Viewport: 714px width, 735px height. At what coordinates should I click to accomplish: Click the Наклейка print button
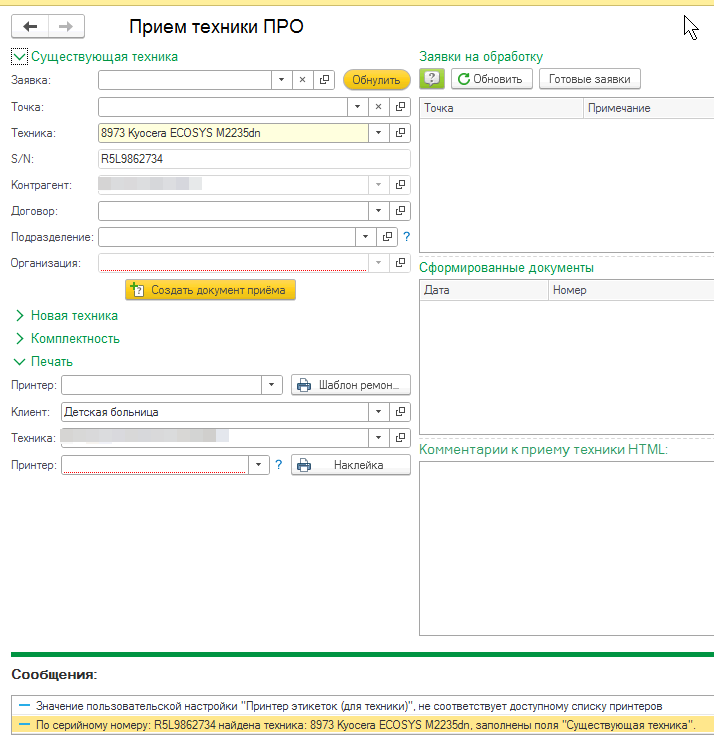click(x=350, y=465)
